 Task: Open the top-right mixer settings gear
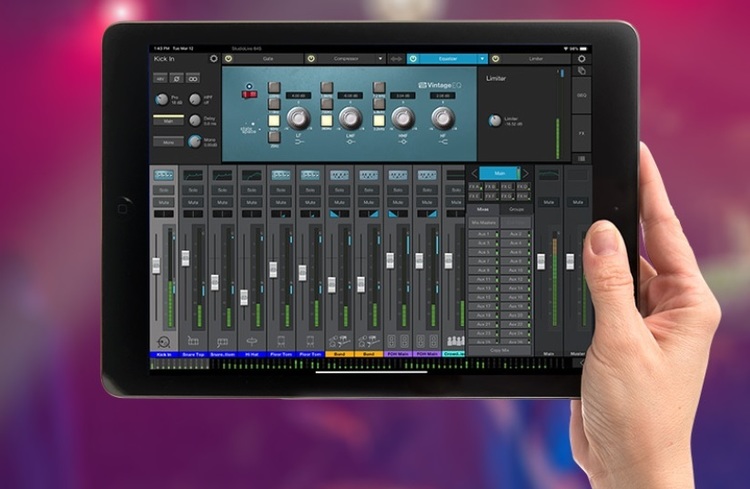pos(583,59)
